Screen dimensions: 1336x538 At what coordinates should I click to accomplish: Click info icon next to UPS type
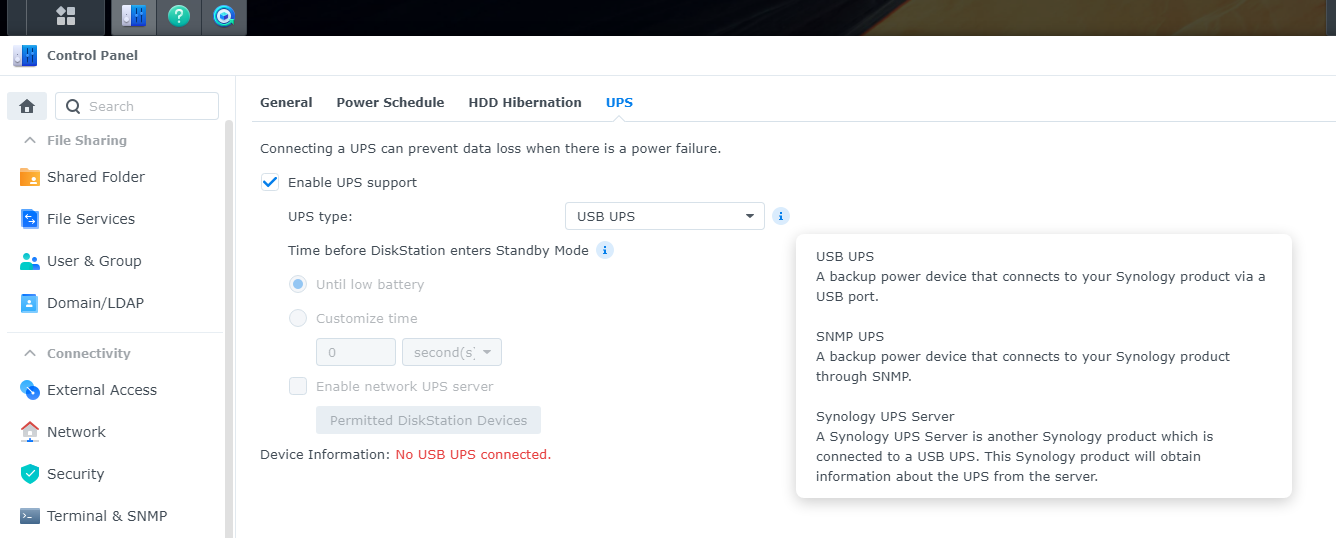coord(781,216)
